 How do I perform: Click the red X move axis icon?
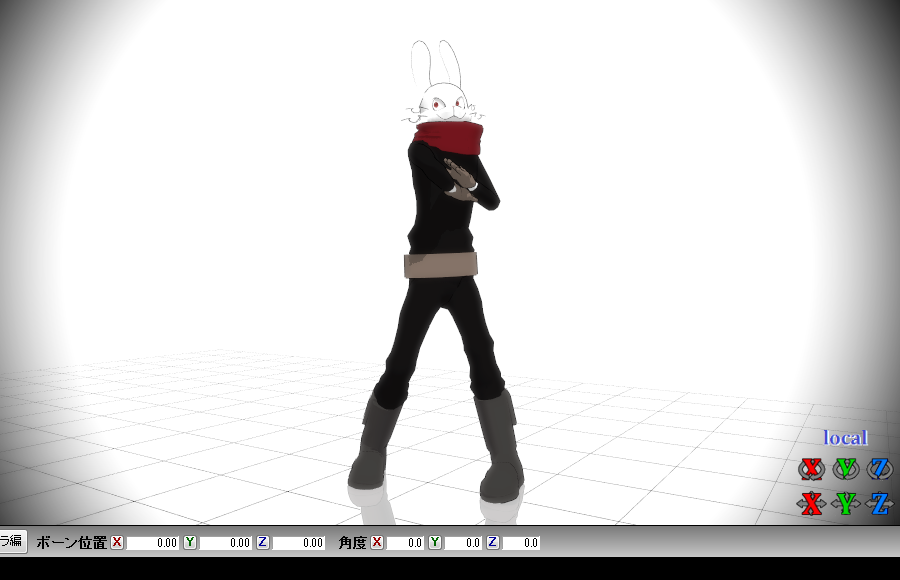pos(811,504)
